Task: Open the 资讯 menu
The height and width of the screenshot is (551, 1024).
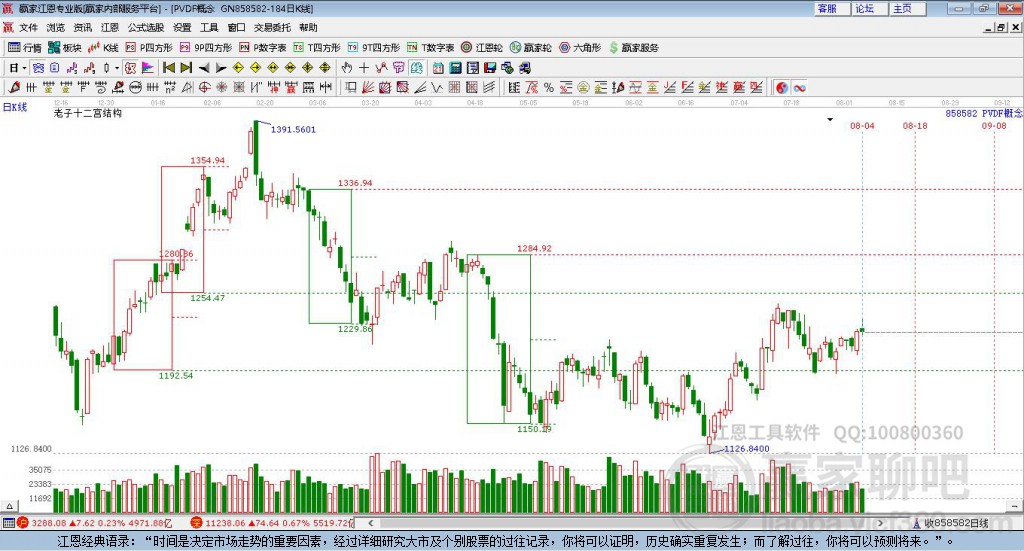Action: [x=82, y=27]
